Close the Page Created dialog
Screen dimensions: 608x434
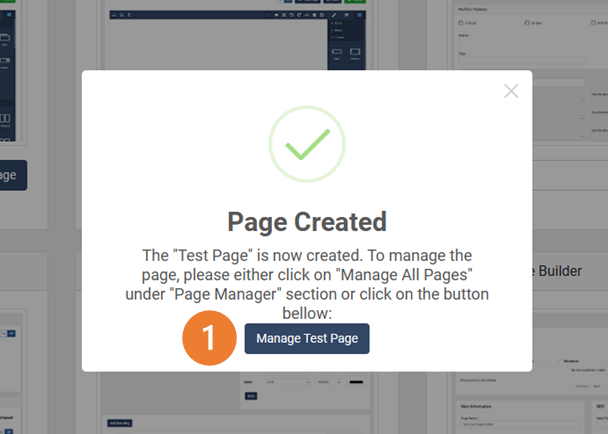[511, 91]
